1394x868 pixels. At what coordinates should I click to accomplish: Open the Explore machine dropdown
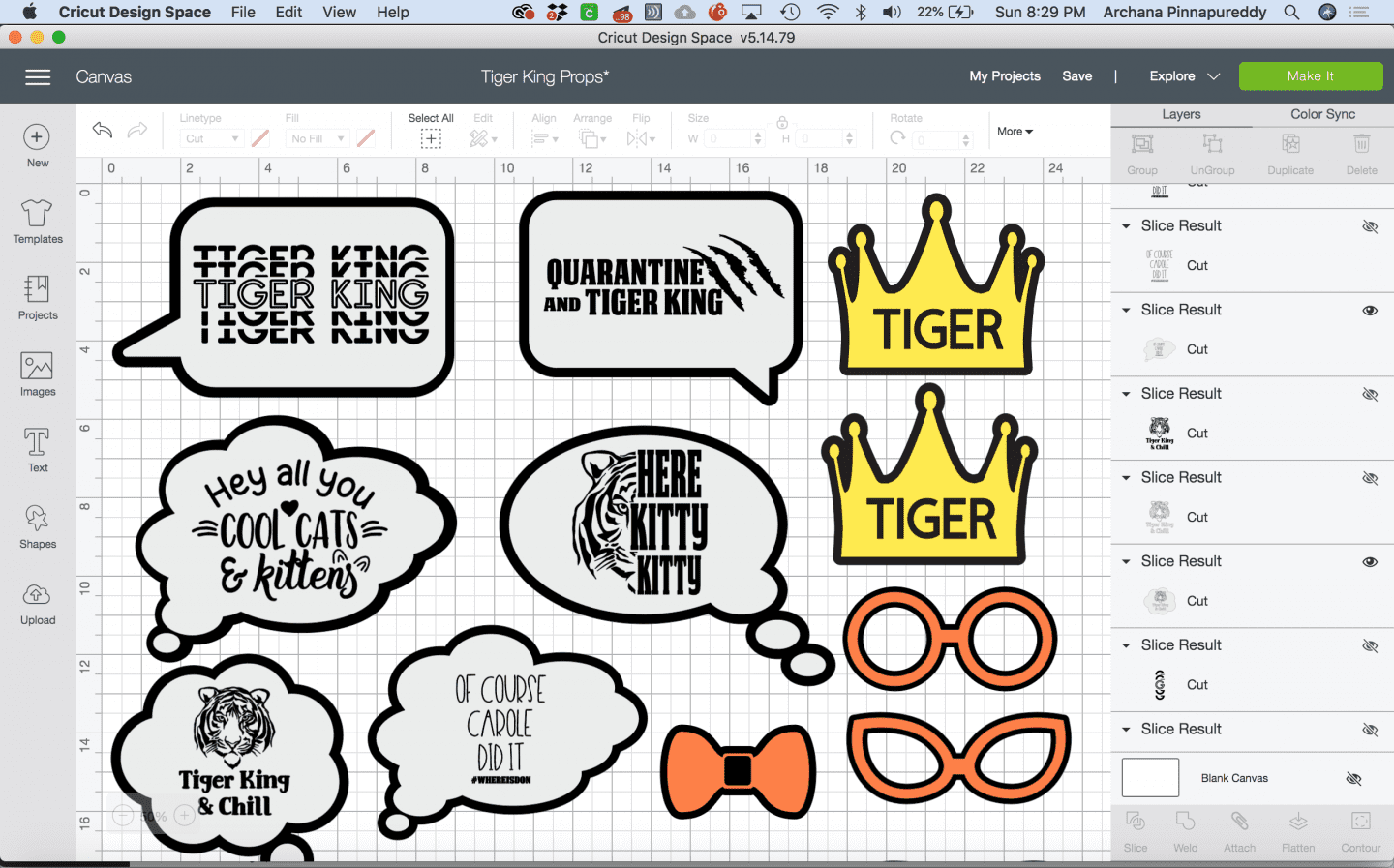pyautogui.click(x=1184, y=76)
